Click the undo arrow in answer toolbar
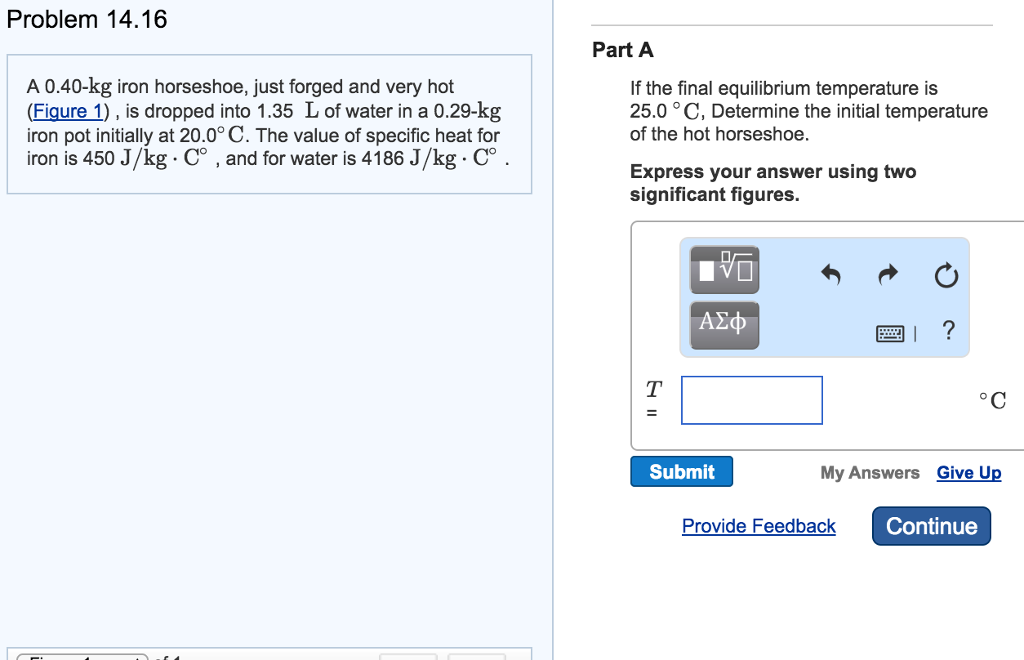1024x660 pixels. pos(830,275)
